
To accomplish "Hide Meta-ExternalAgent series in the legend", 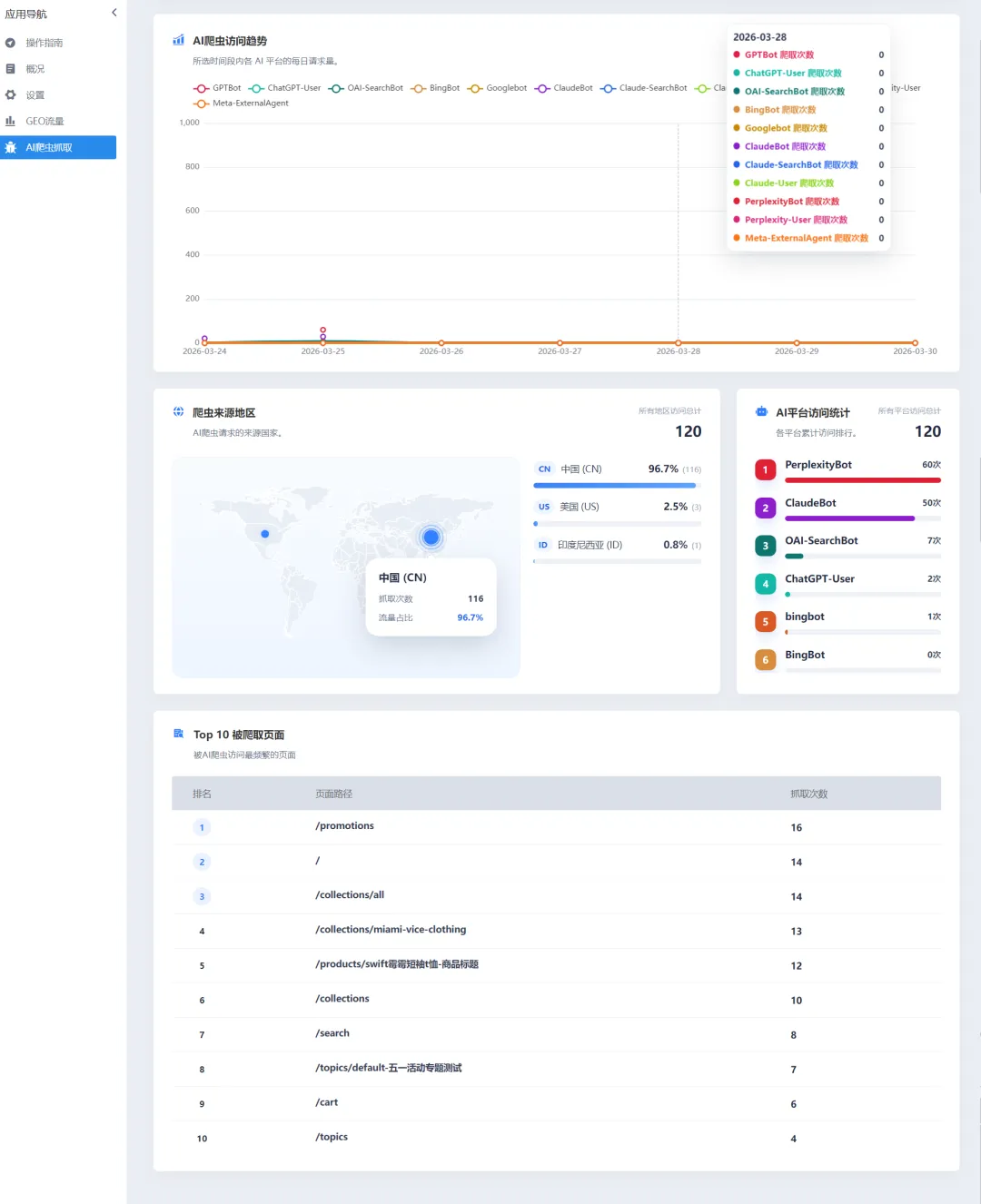I will point(242,104).
